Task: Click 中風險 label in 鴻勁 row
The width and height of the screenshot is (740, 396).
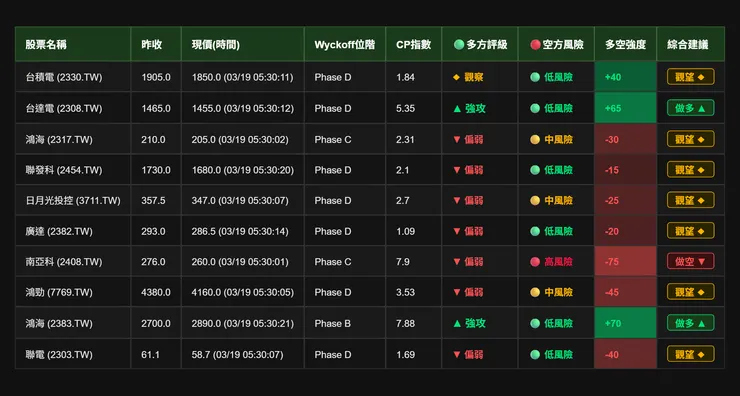Action: pyautogui.click(x=559, y=292)
